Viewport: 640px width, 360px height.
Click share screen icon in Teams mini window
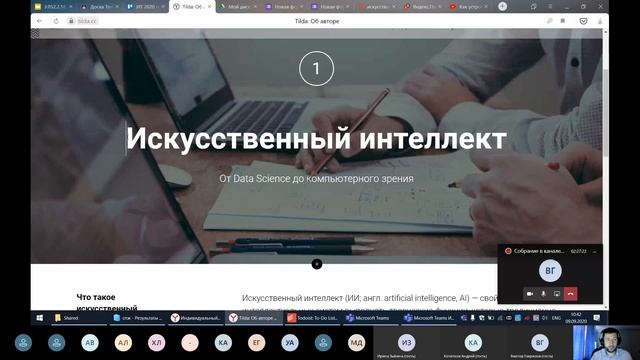click(x=557, y=294)
